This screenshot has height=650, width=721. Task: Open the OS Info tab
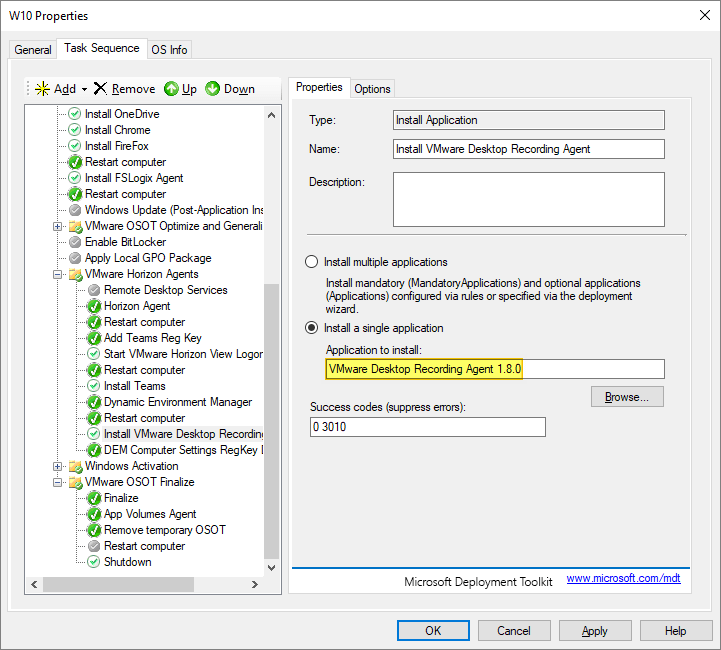click(x=169, y=50)
